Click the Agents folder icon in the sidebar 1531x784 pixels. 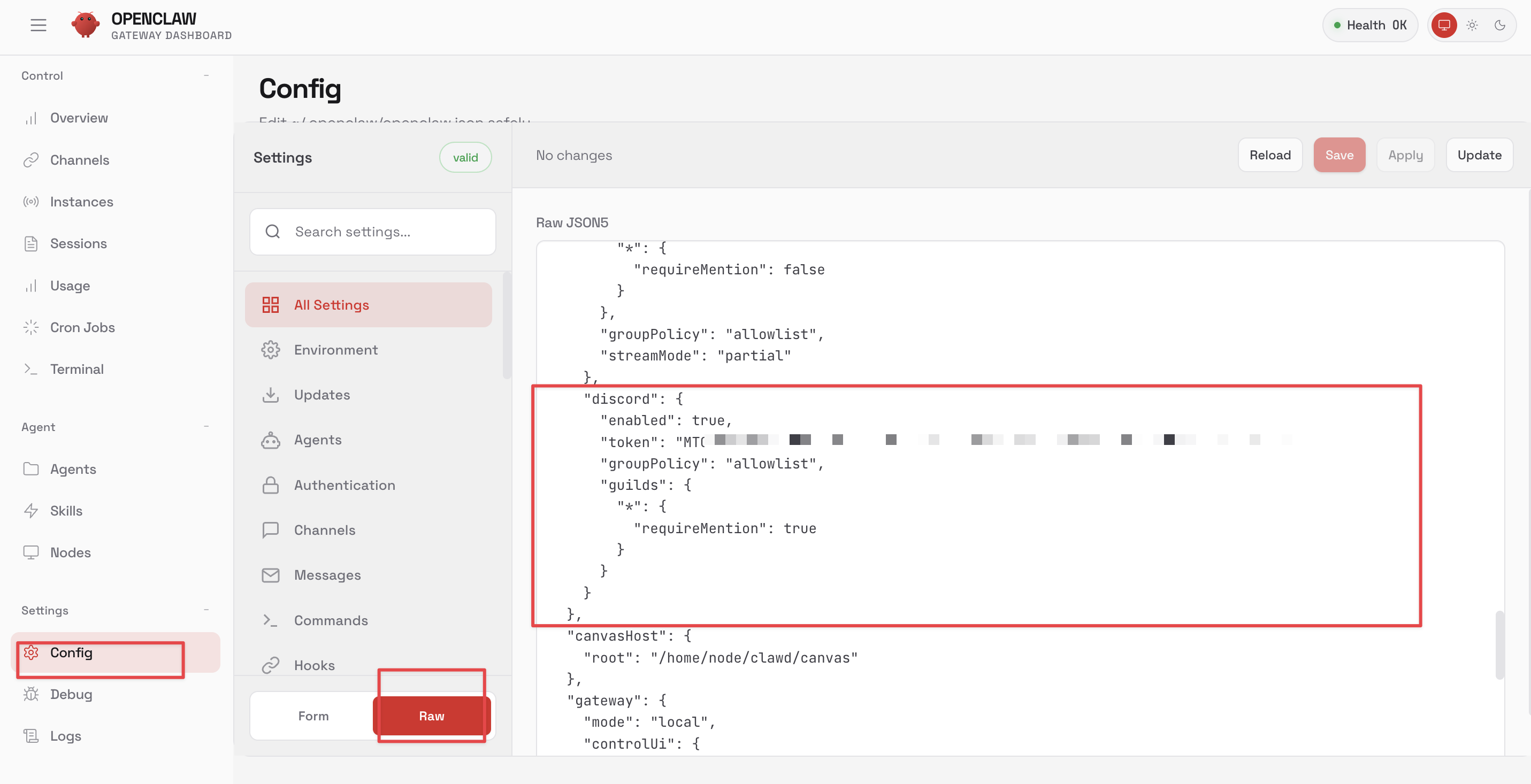coord(31,468)
